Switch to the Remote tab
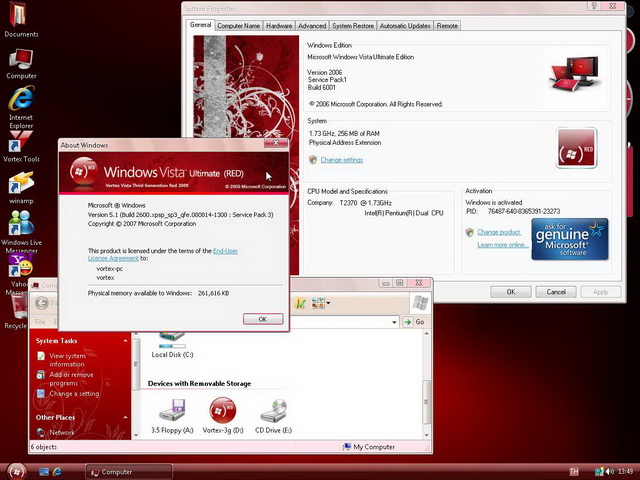640x480 pixels. [447, 26]
